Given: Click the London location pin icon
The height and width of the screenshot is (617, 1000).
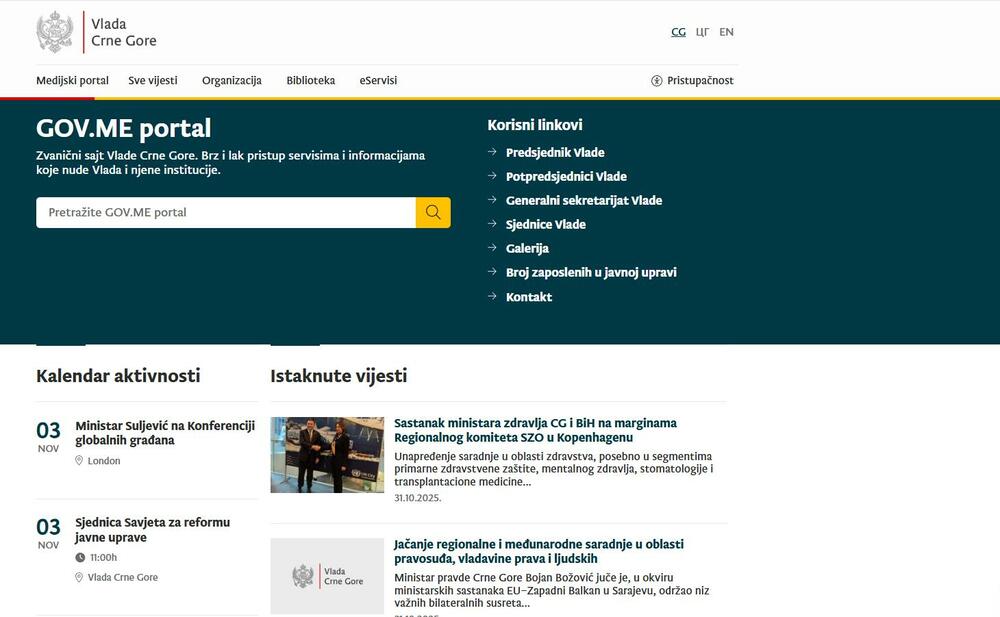Looking at the screenshot, I should tap(79, 461).
